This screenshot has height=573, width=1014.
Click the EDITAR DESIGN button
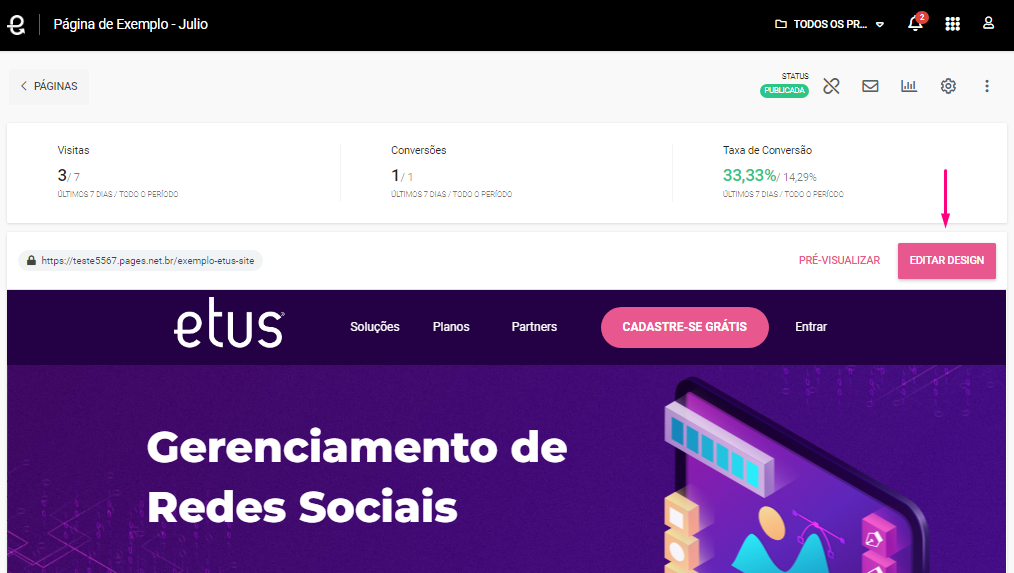947,261
